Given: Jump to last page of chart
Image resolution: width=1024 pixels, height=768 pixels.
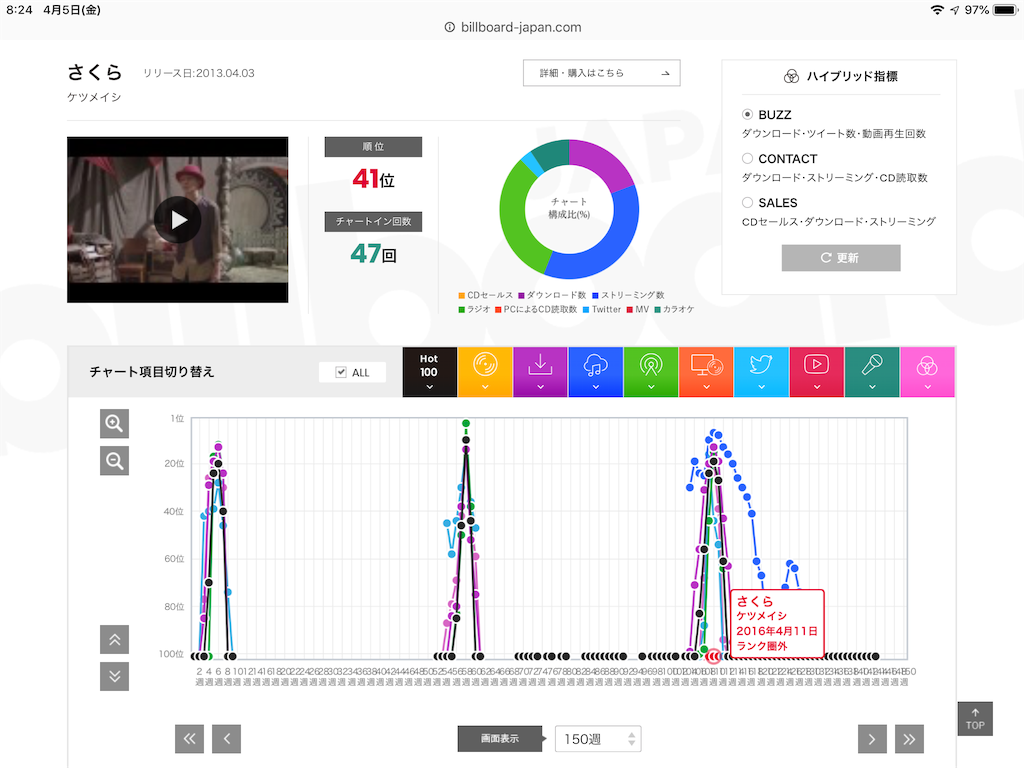Looking at the screenshot, I should (x=909, y=739).
